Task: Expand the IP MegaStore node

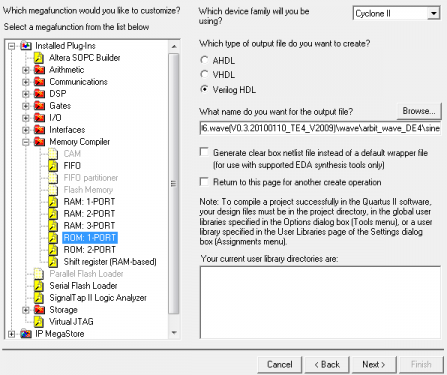Action: click(x=12, y=334)
